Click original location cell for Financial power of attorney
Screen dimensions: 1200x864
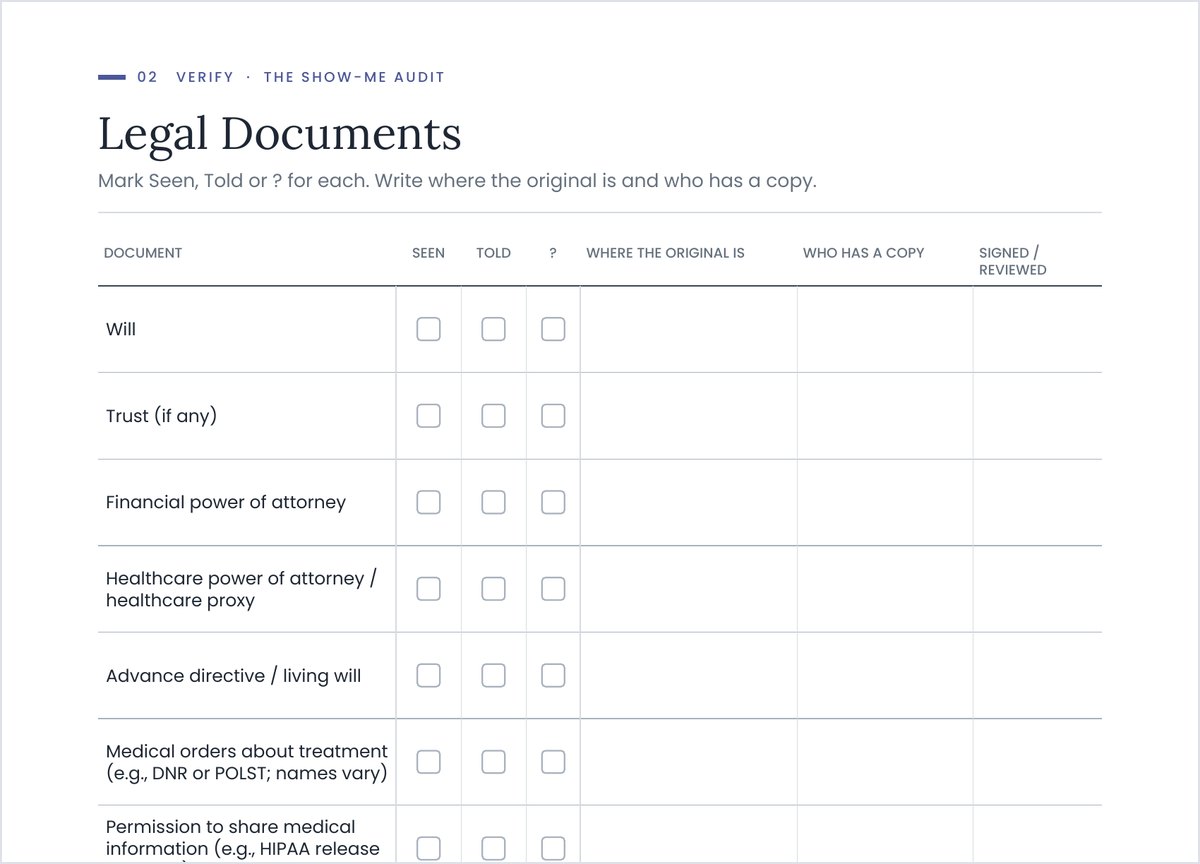[x=689, y=503]
